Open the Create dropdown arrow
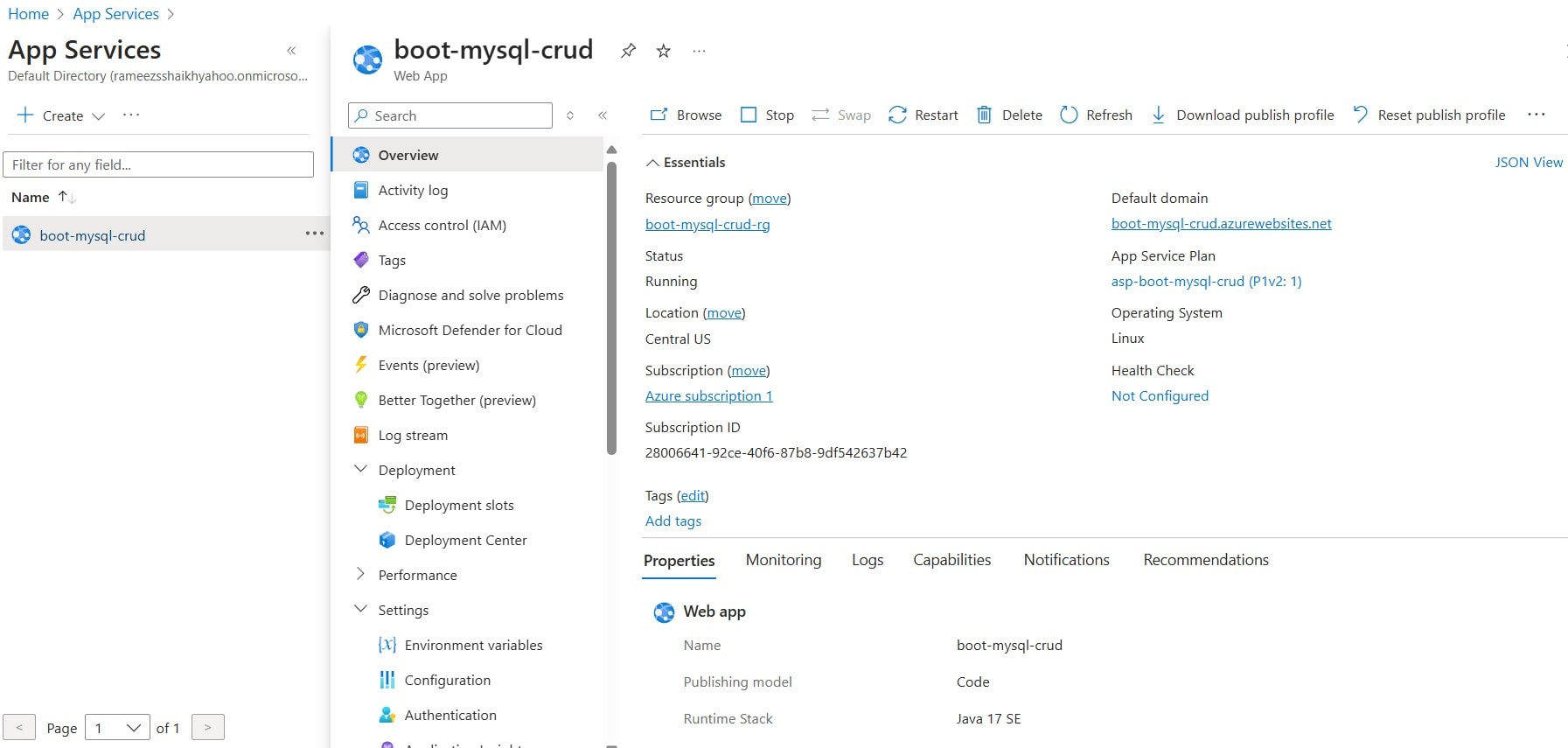This screenshot has height=748, width=1568. click(98, 115)
